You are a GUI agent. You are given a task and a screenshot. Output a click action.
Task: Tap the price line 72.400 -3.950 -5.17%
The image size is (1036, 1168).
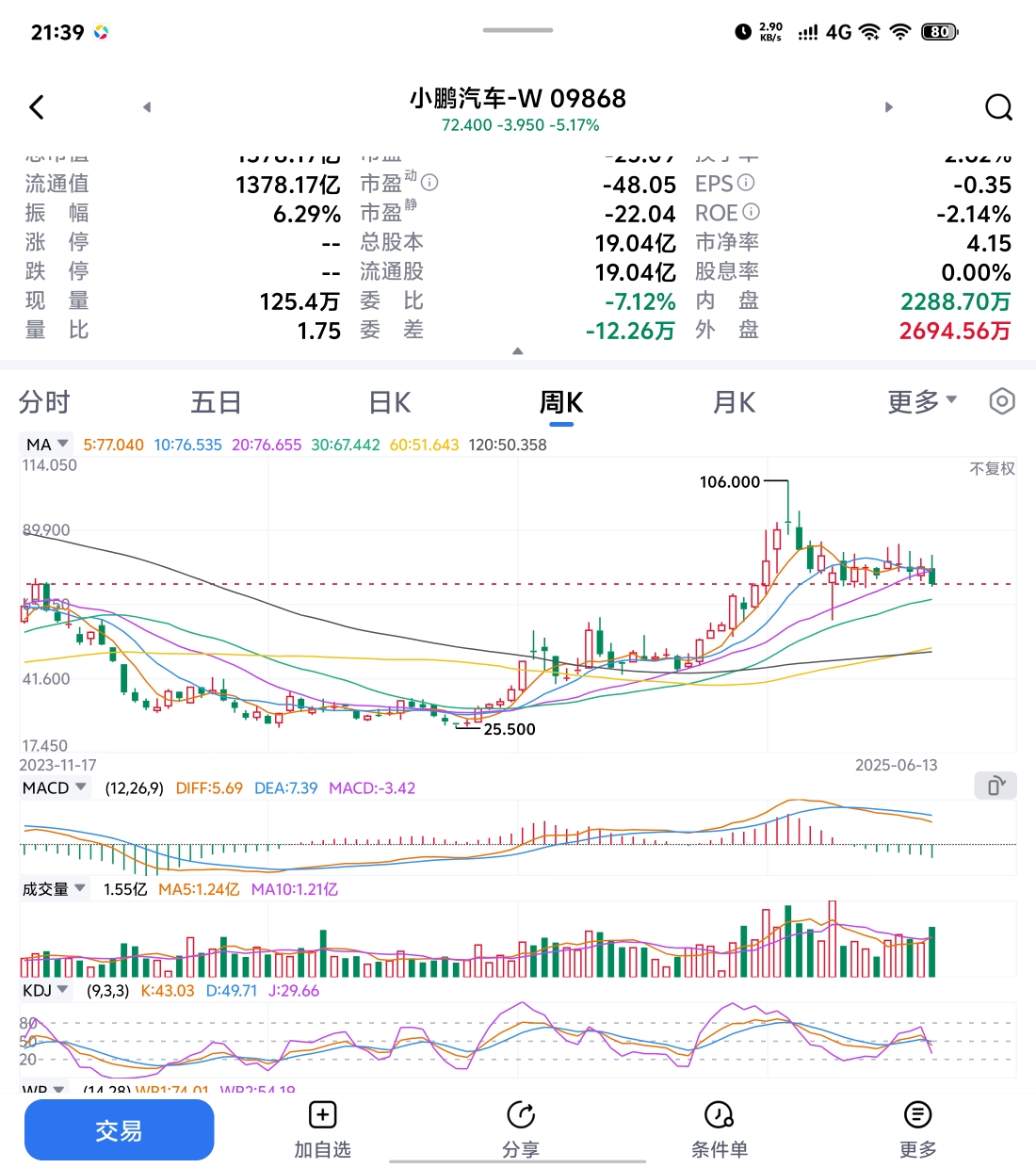[x=520, y=125]
